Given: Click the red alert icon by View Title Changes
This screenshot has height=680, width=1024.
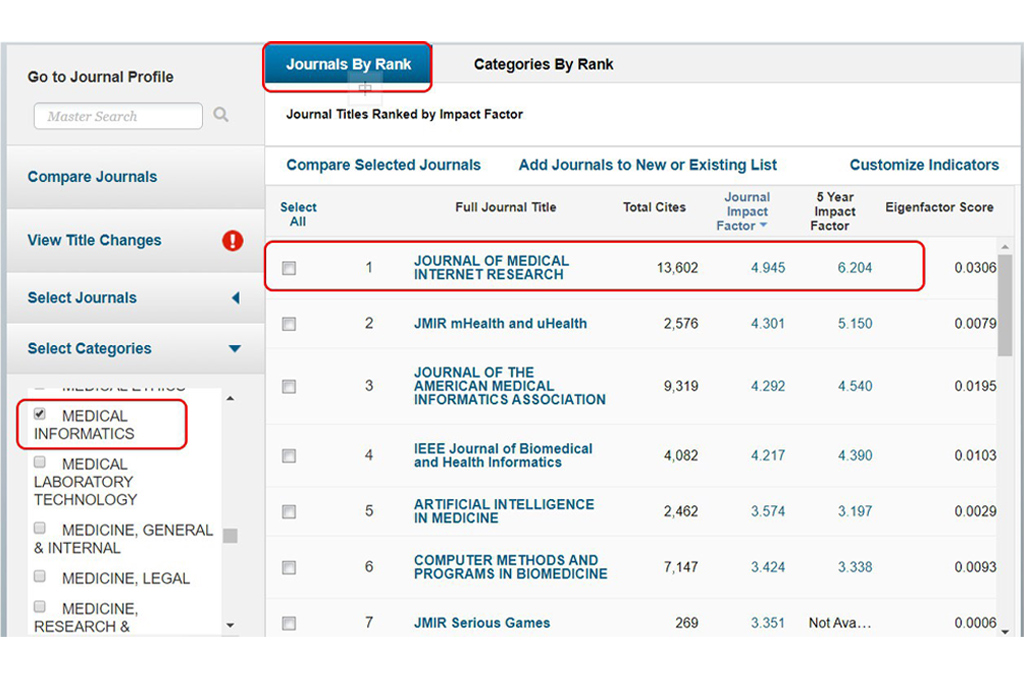Looking at the screenshot, I should tap(233, 240).
